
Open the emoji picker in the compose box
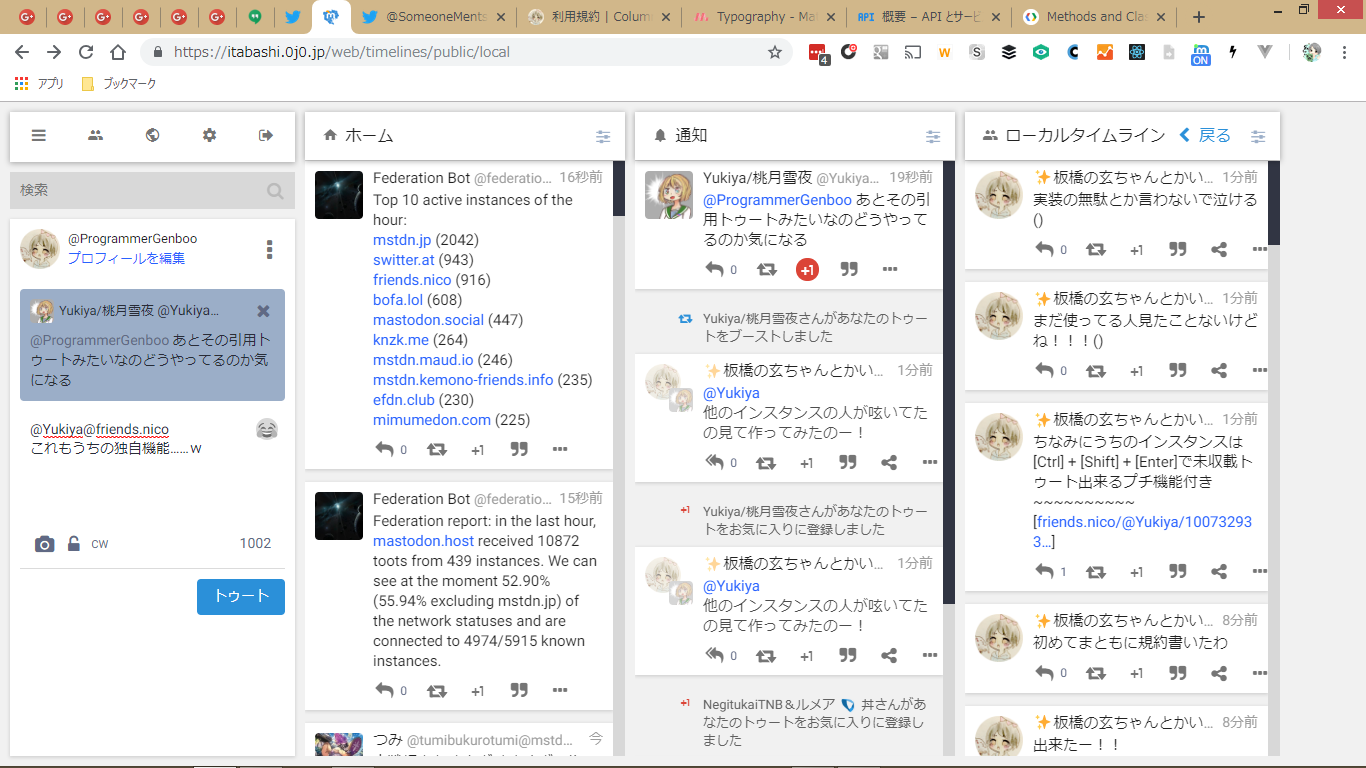(x=266, y=429)
